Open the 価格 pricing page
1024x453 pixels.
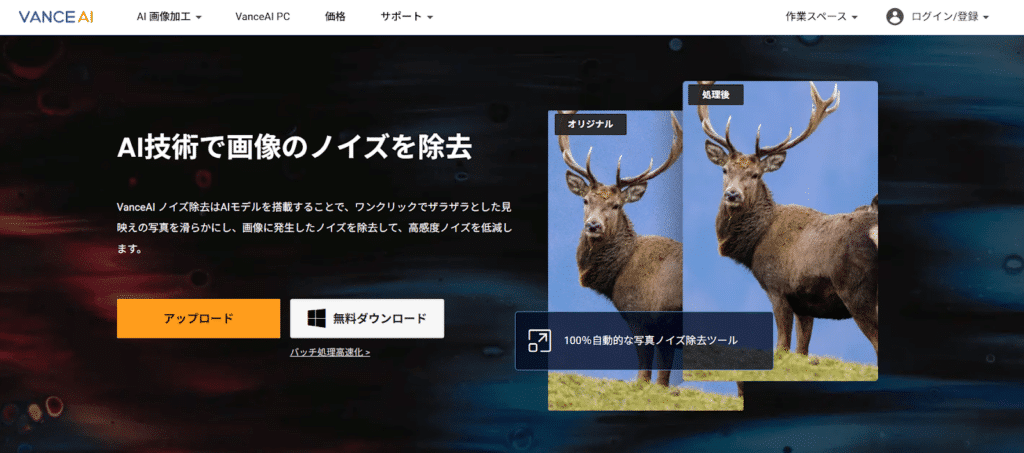click(x=337, y=17)
